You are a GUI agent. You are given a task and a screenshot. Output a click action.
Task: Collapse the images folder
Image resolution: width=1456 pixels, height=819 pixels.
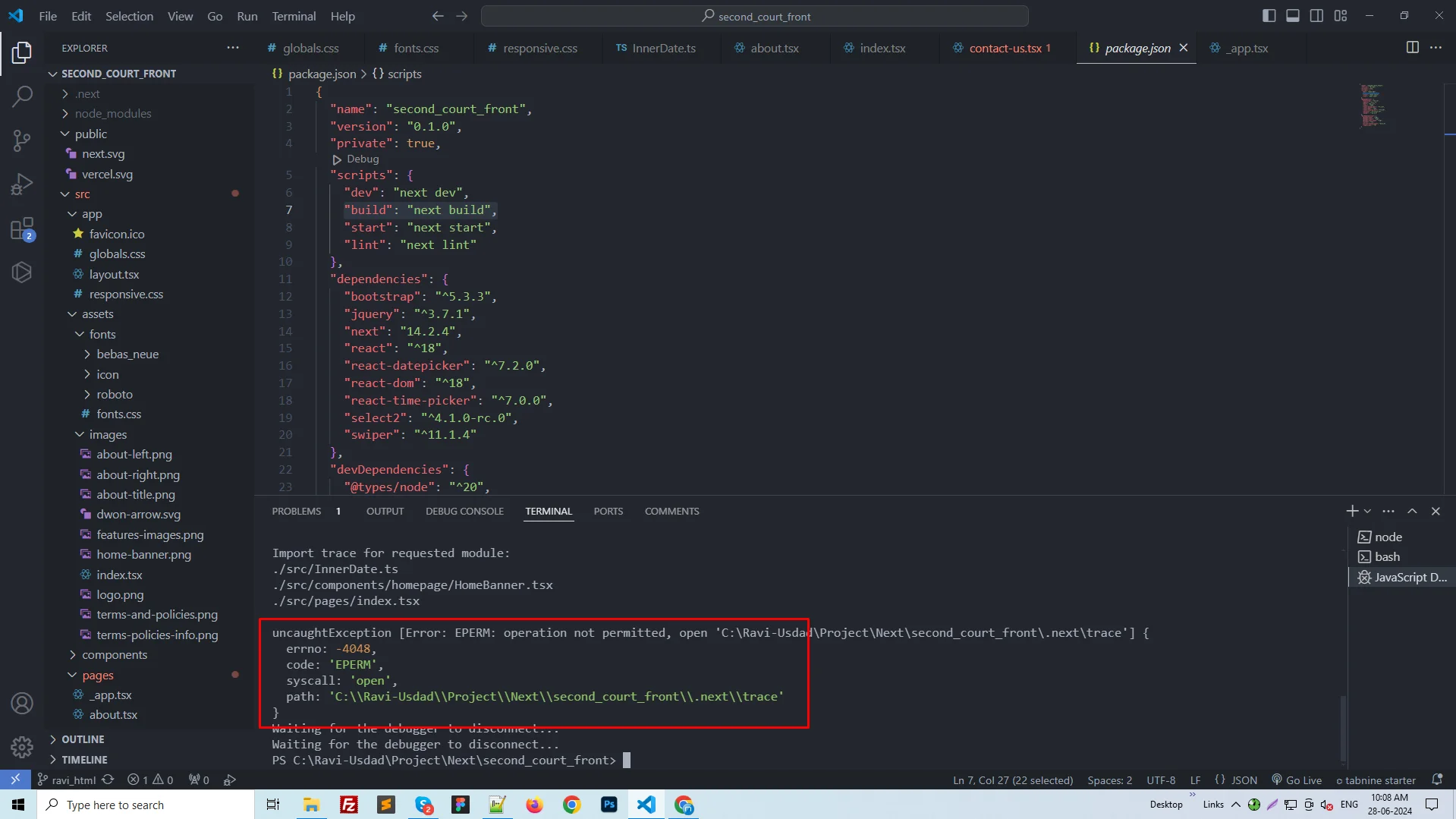[108, 435]
